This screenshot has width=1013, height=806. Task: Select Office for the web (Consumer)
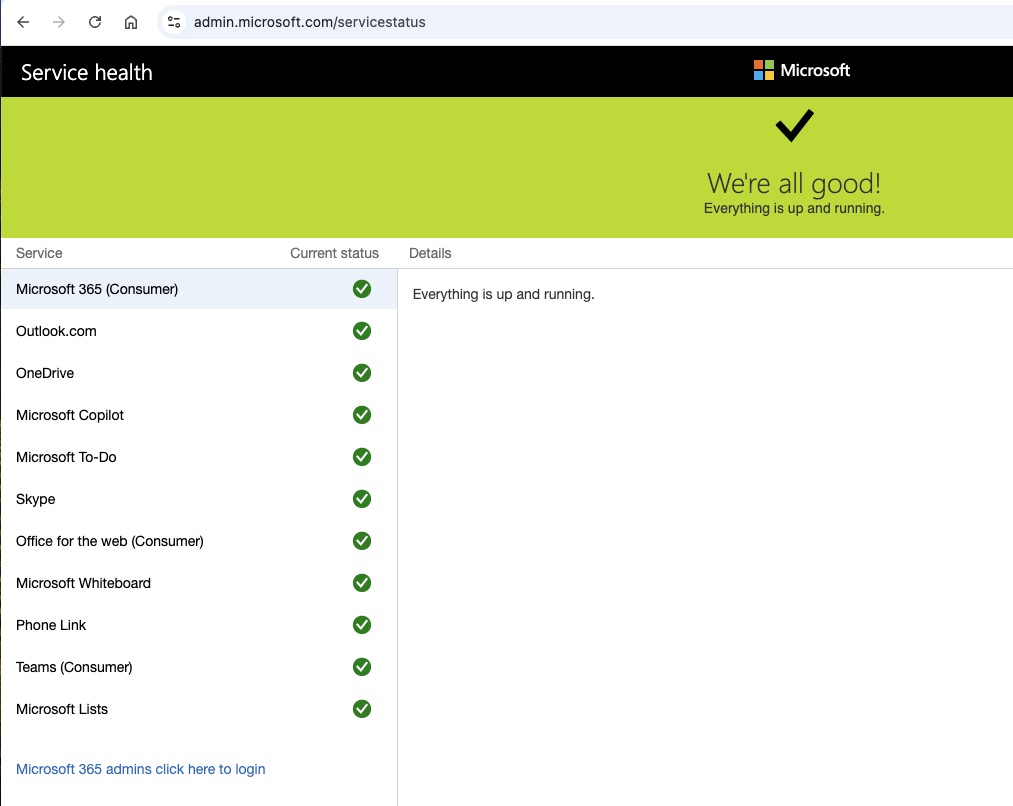(x=199, y=541)
